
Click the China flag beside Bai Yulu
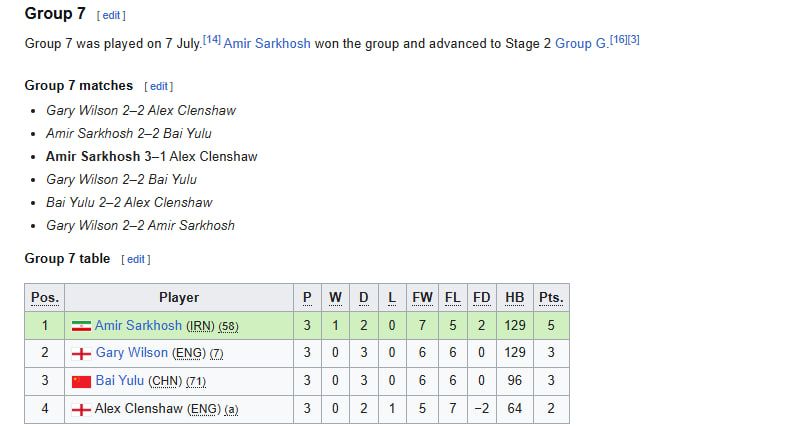click(x=81, y=381)
